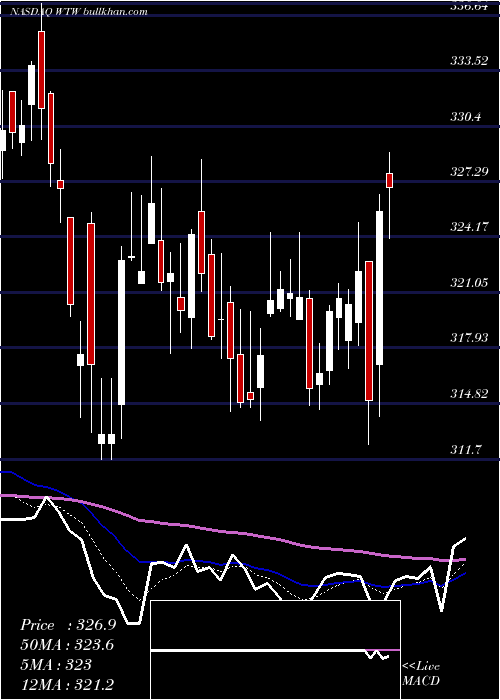Click the Live MACD inset chart box
Screen dimensions: 500x700
tap(275, 650)
